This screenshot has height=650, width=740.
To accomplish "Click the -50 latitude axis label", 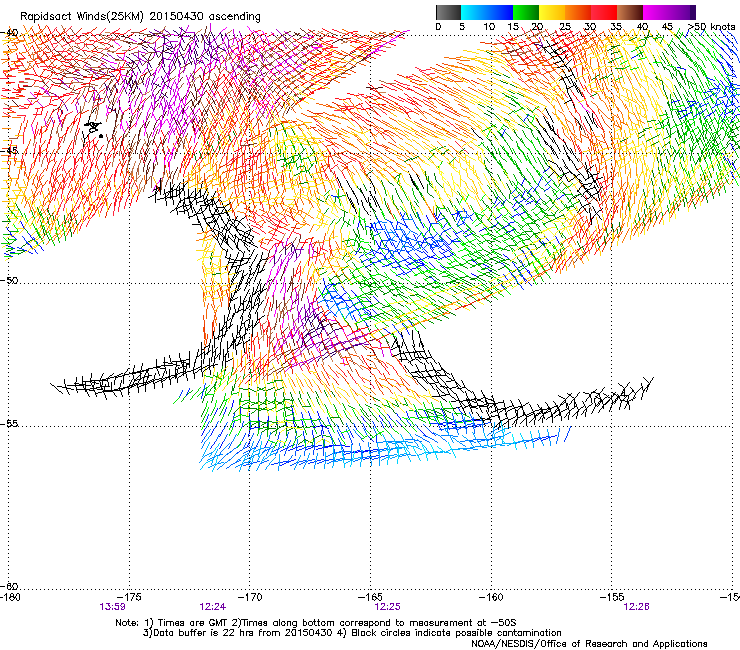I will [9, 280].
